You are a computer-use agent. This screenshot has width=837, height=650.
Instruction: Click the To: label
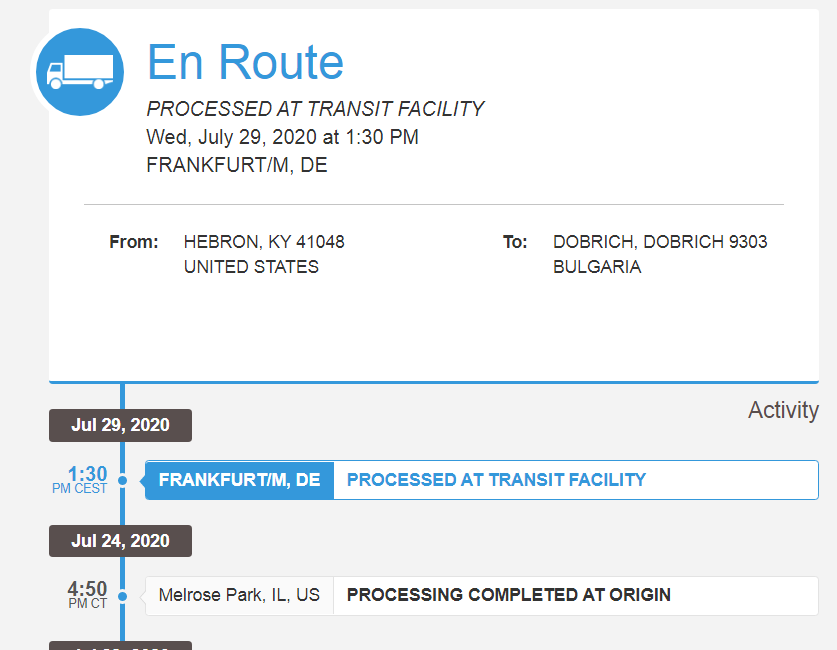point(515,242)
